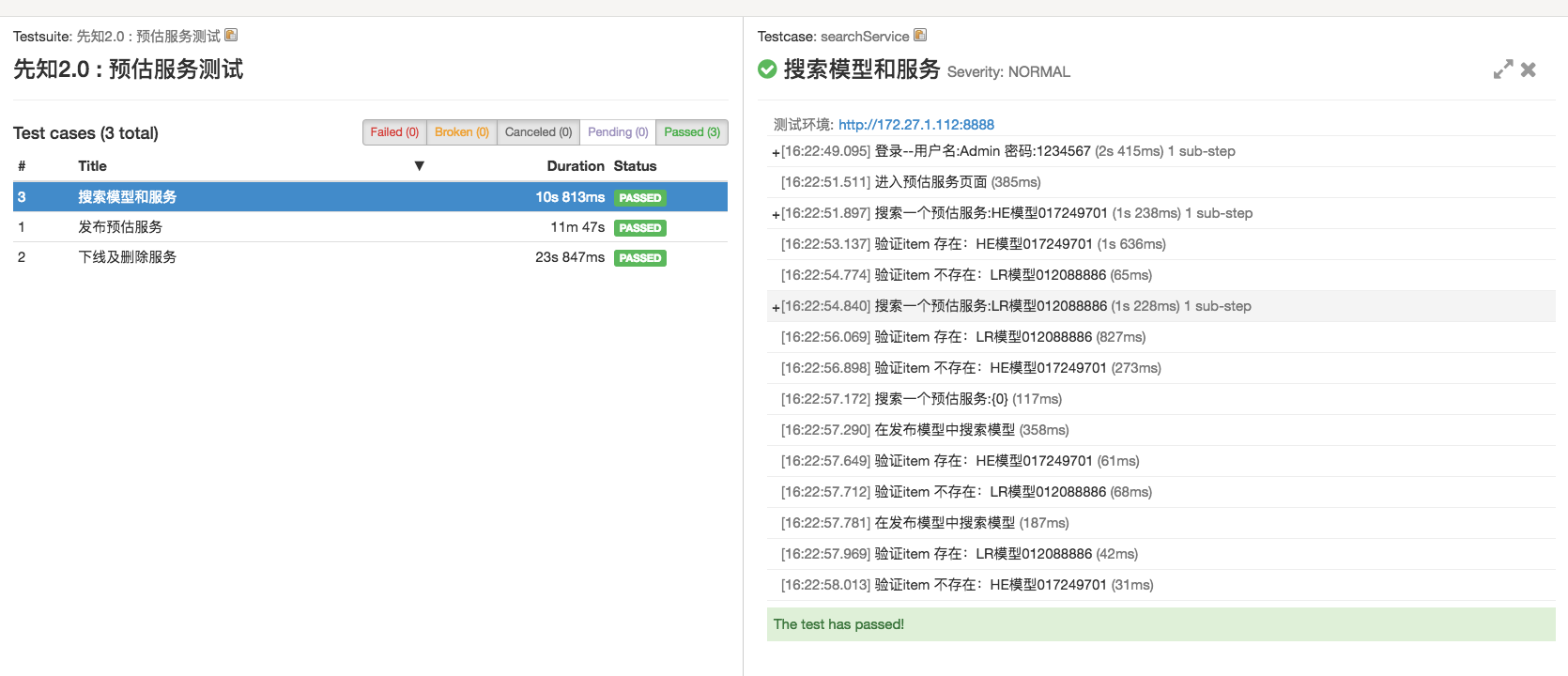Screen dimensions: 1568x676
Task: Sort test cases using Title arrow
Action: pyautogui.click(x=420, y=166)
